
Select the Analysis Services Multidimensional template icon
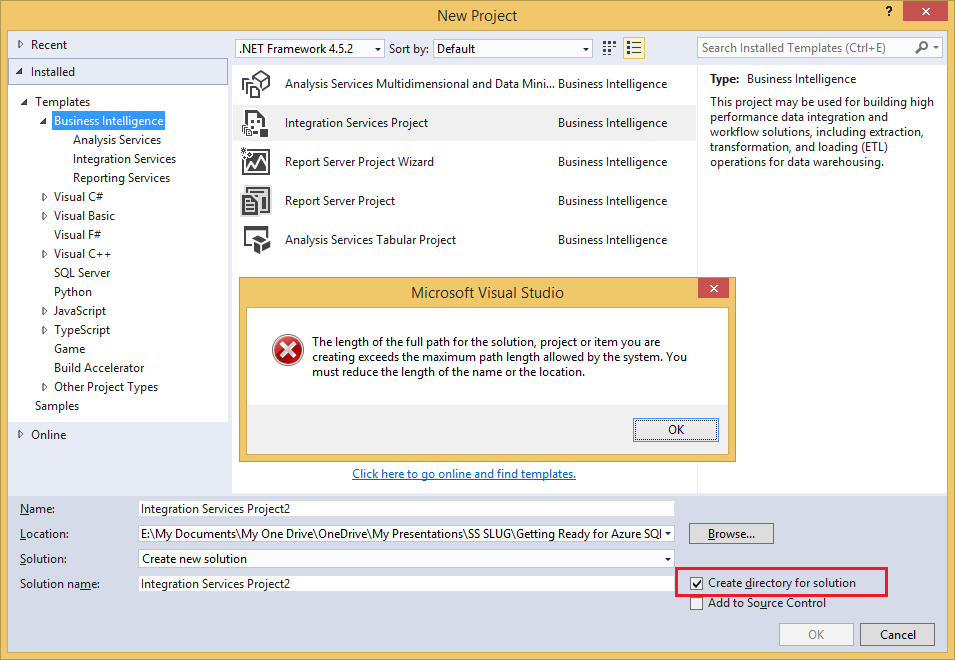point(256,83)
